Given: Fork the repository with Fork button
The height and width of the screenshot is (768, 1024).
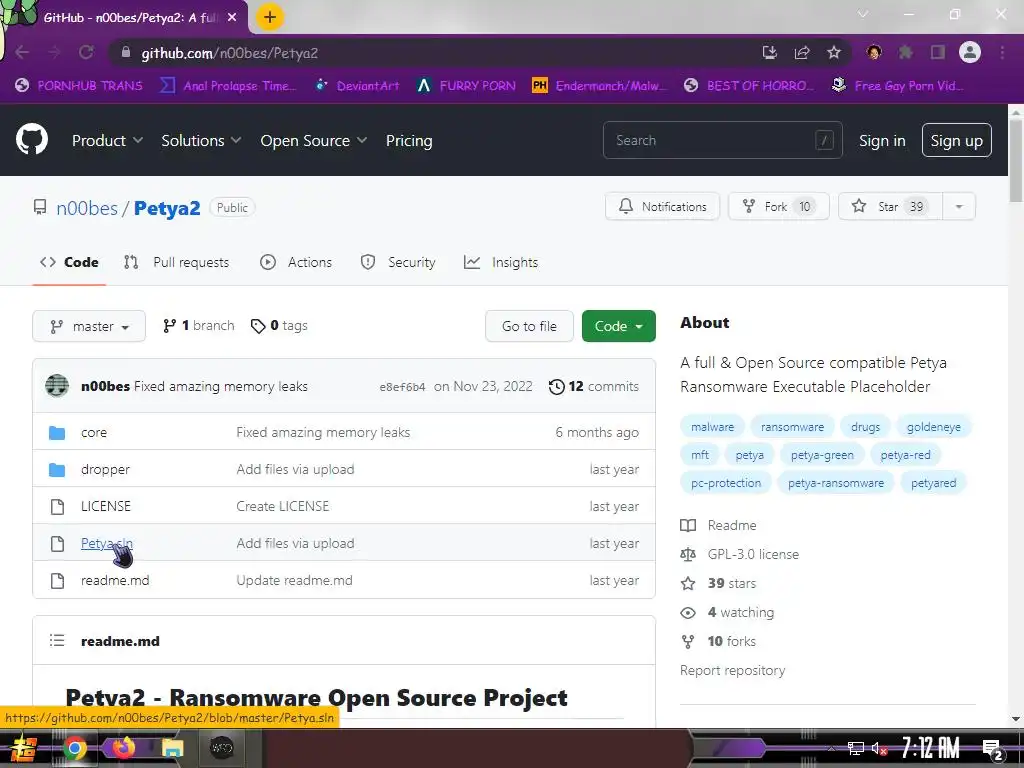Looking at the screenshot, I should [x=778, y=206].
